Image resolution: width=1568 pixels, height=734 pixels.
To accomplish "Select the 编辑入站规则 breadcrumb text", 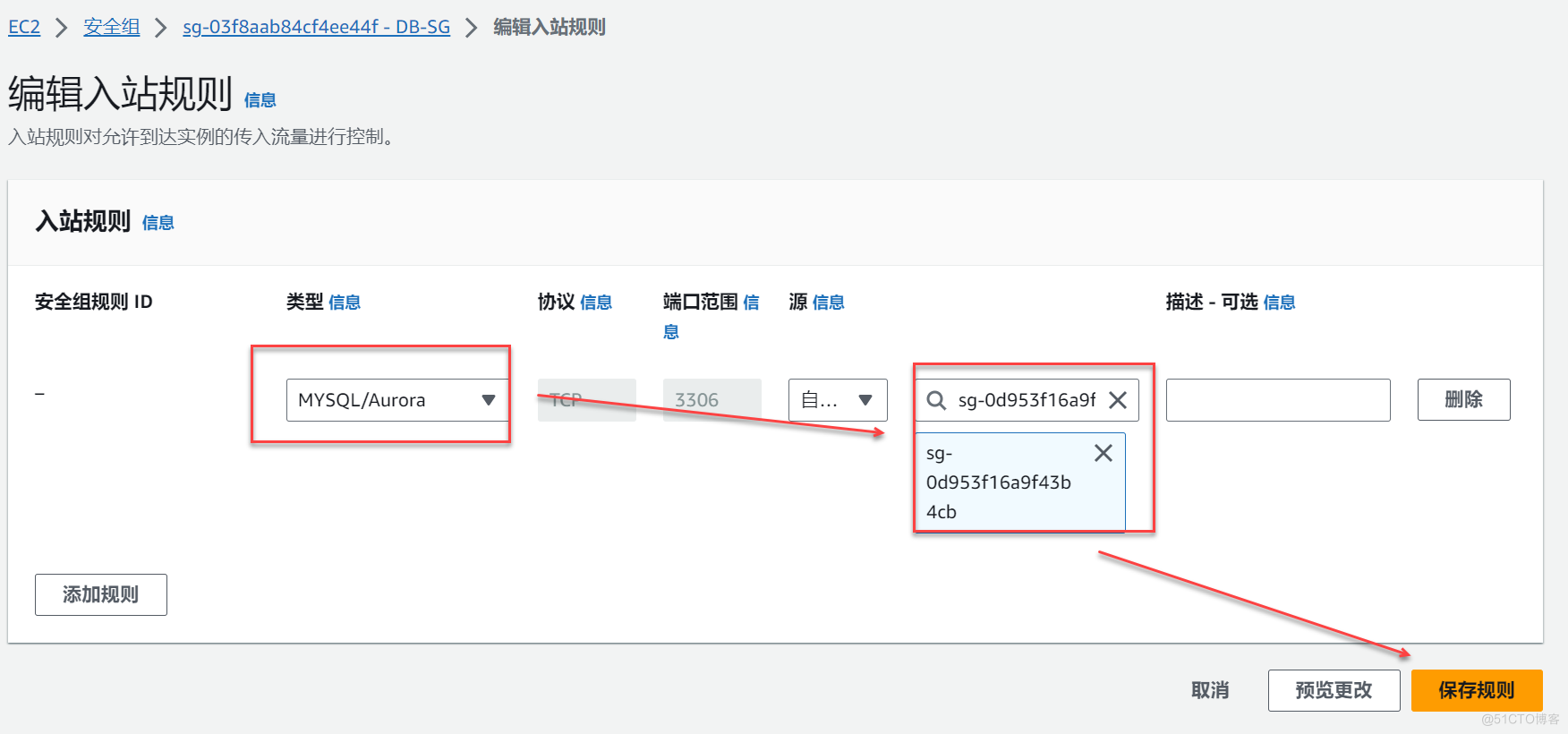I will (550, 27).
